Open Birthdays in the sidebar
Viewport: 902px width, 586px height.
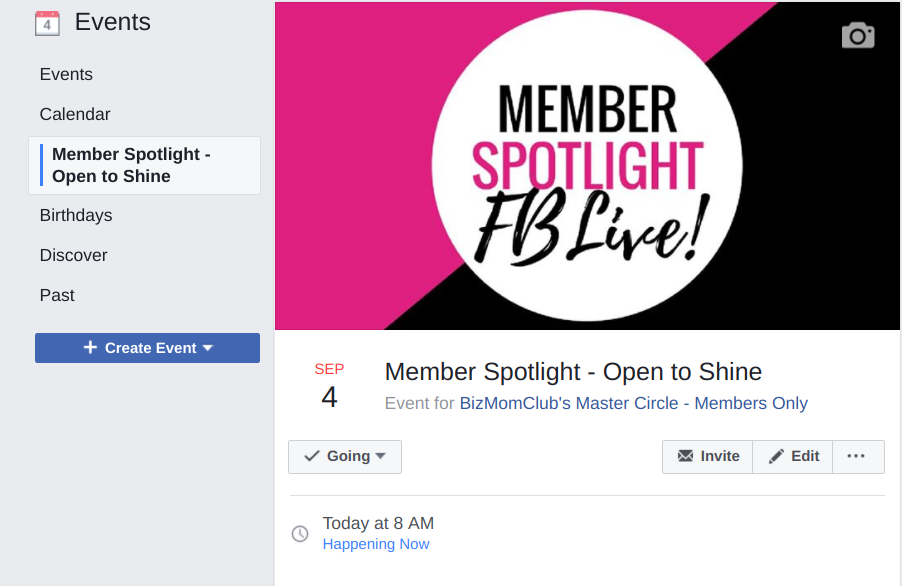click(x=76, y=216)
